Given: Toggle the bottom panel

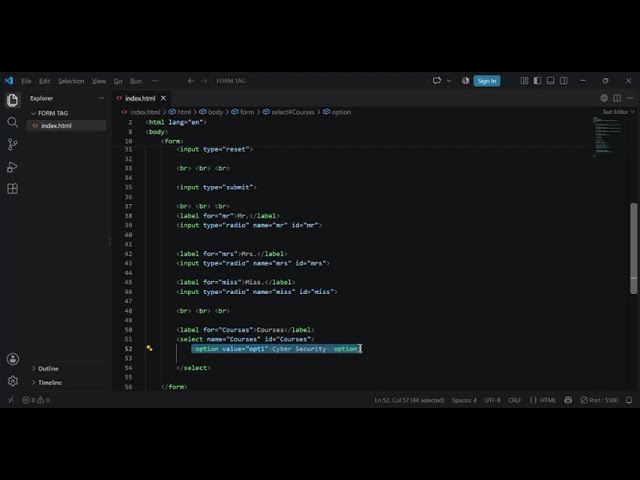Looking at the screenshot, I should [x=551, y=81].
